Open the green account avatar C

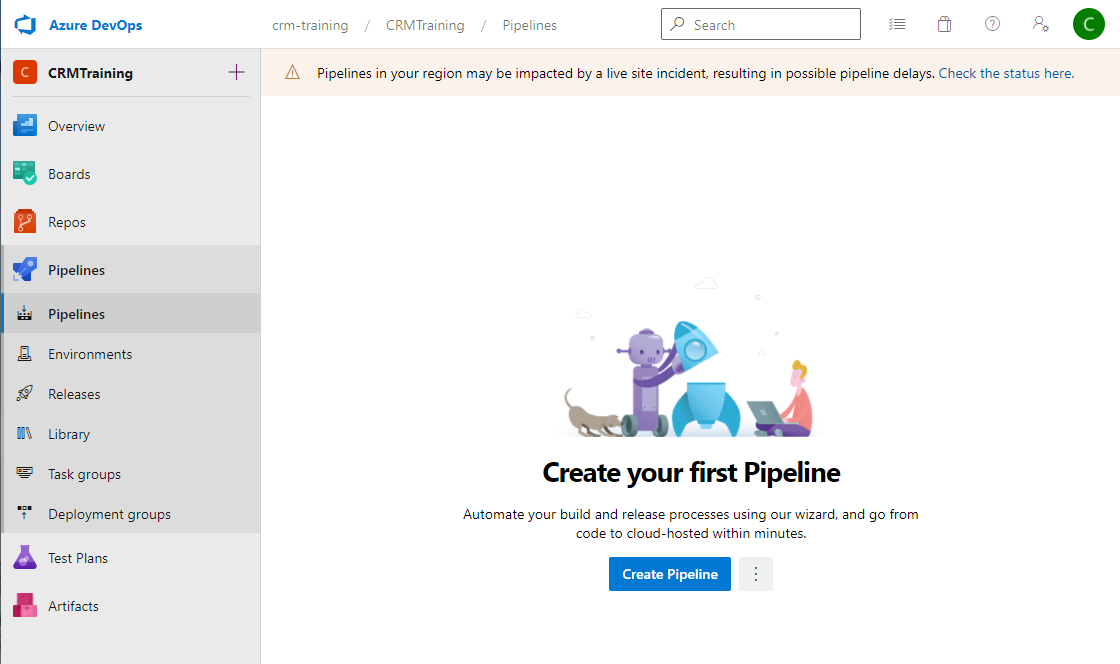(1089, 24)
